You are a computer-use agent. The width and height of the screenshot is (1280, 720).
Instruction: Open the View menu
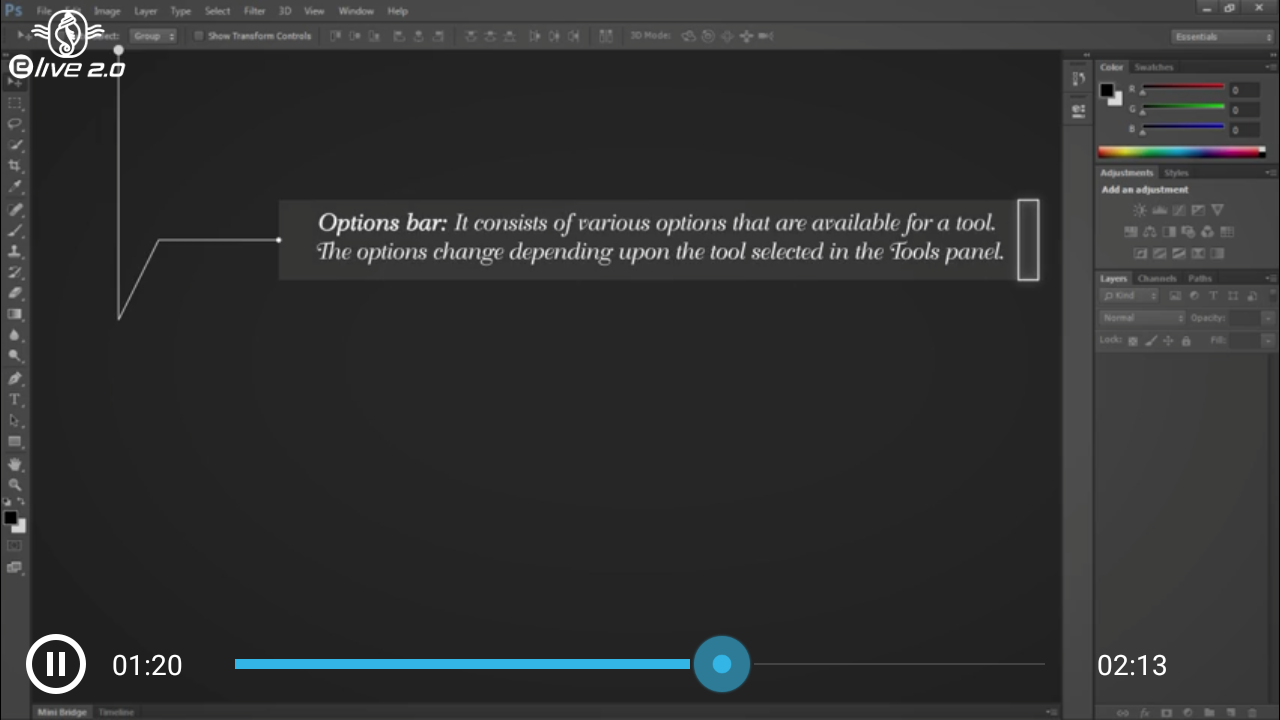(x=314, y=11)
